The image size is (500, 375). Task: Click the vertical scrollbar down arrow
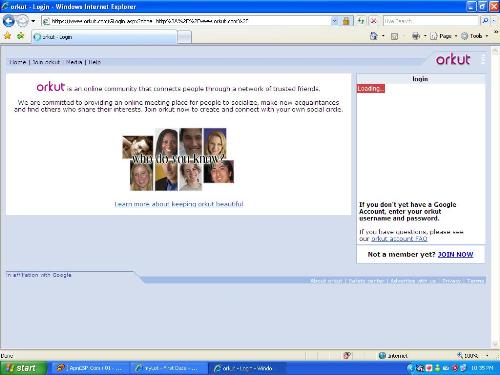(495, 344)
